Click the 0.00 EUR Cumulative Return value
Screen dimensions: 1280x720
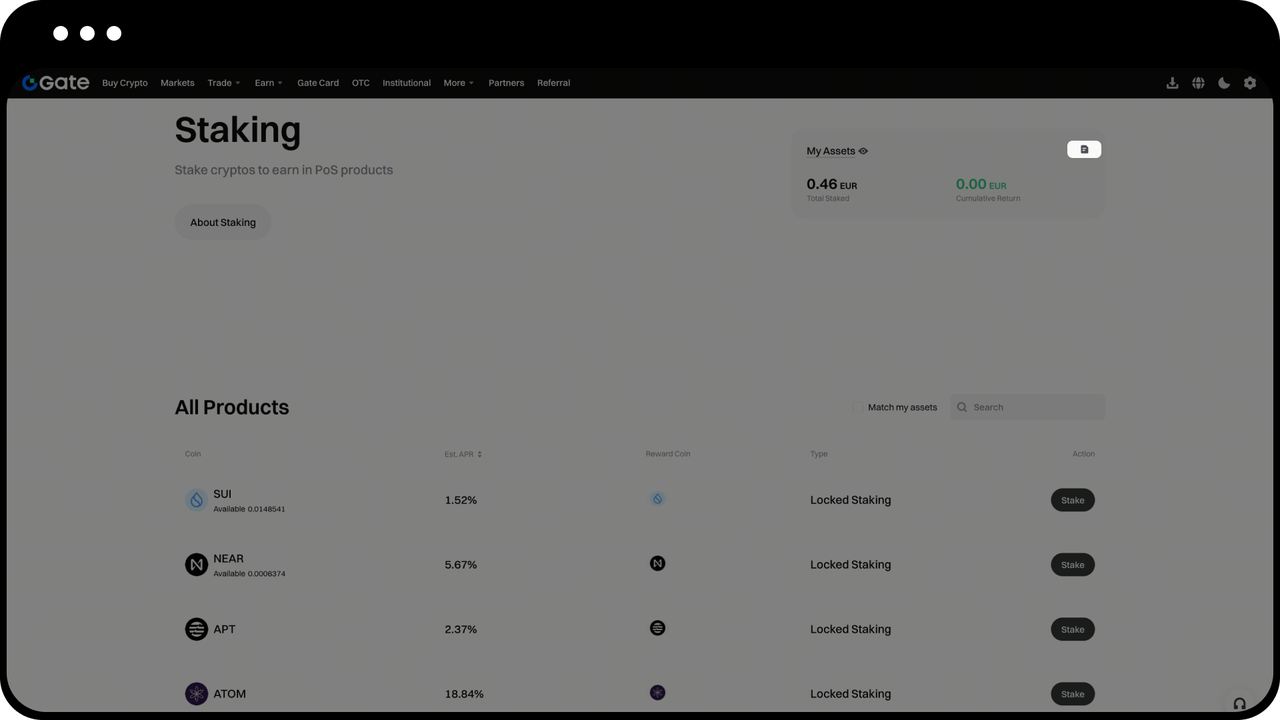tap(981, 184)
